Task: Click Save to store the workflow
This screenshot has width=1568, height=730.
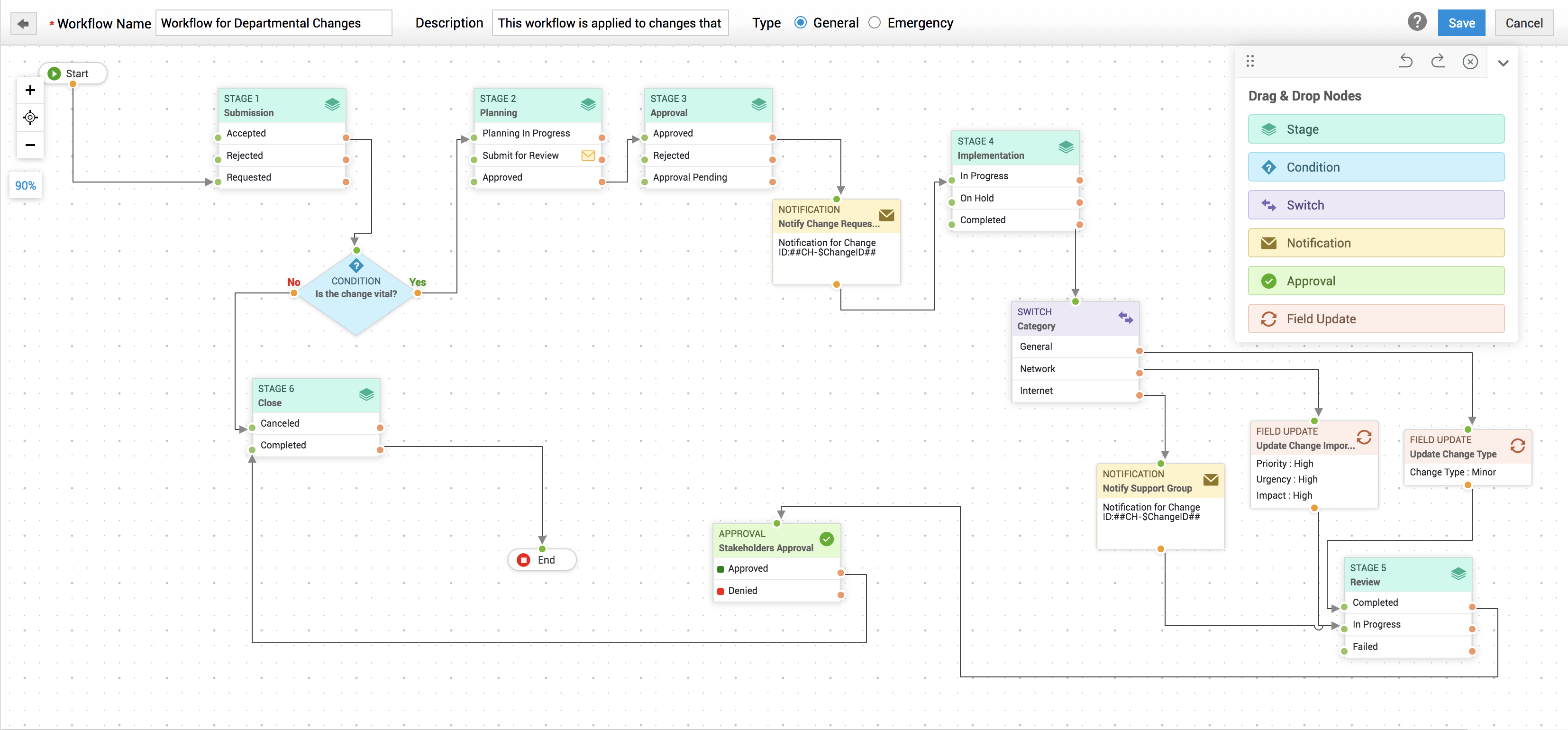Action: click(1461, 23)
